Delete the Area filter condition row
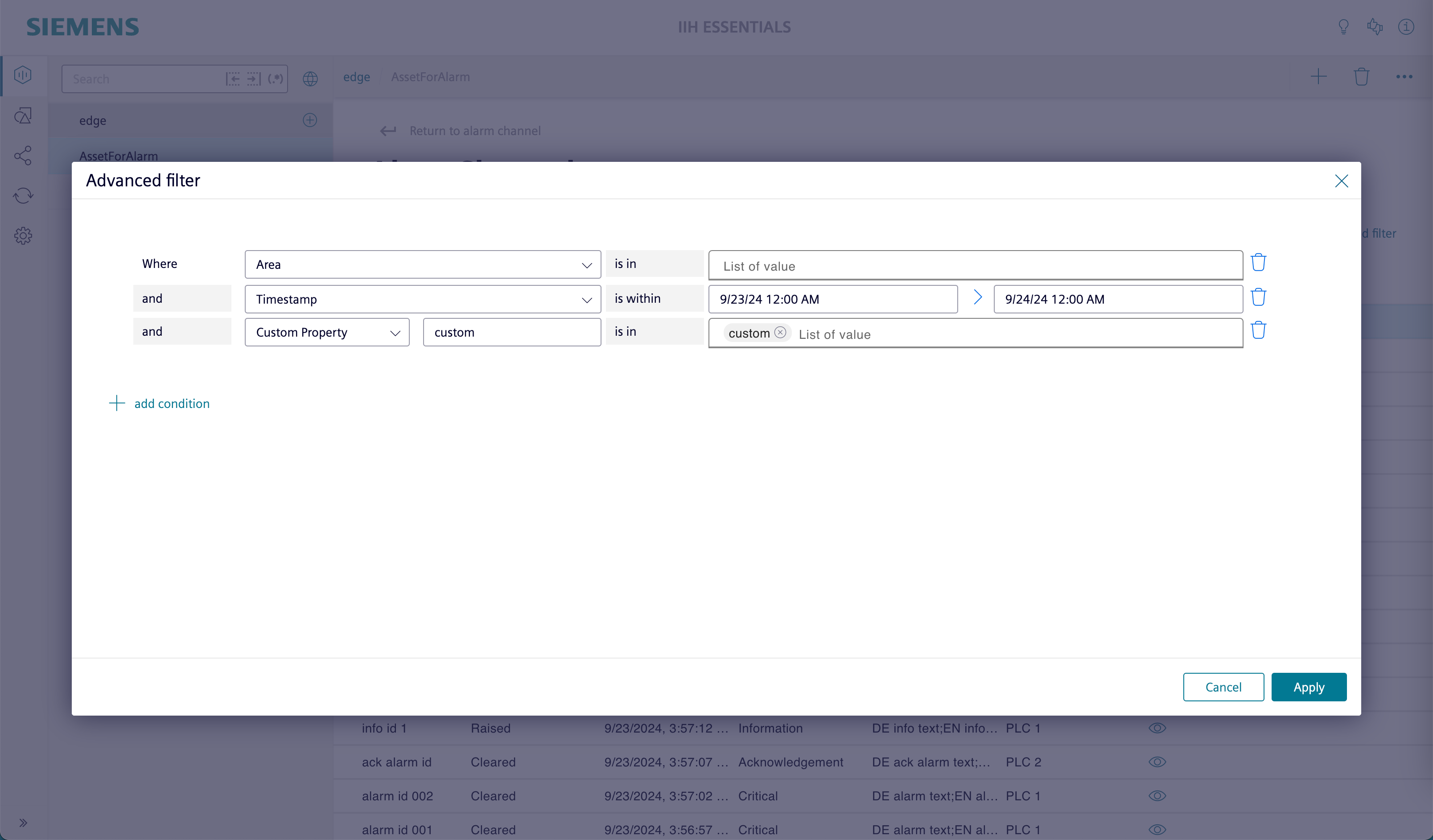 tap(1258, 263)
